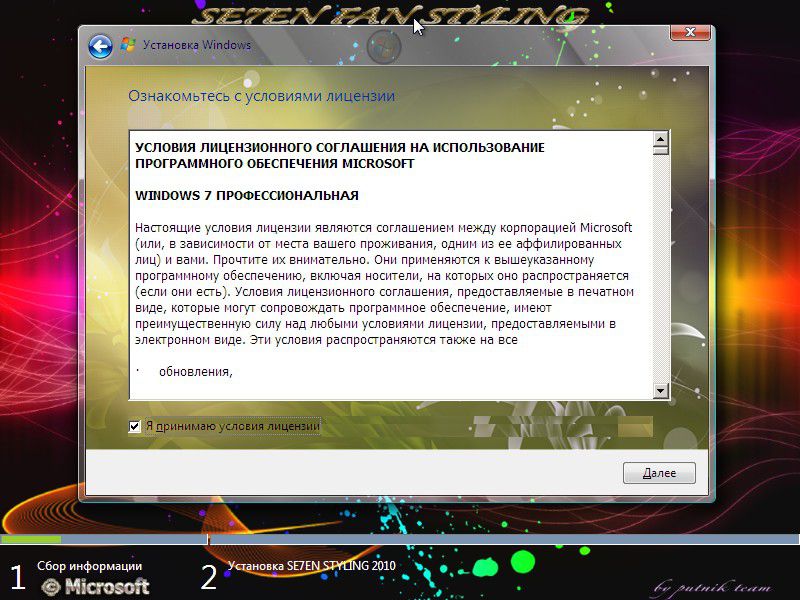Click the Ознакомьтесь с условиями лицензии heading

point(261,96)
